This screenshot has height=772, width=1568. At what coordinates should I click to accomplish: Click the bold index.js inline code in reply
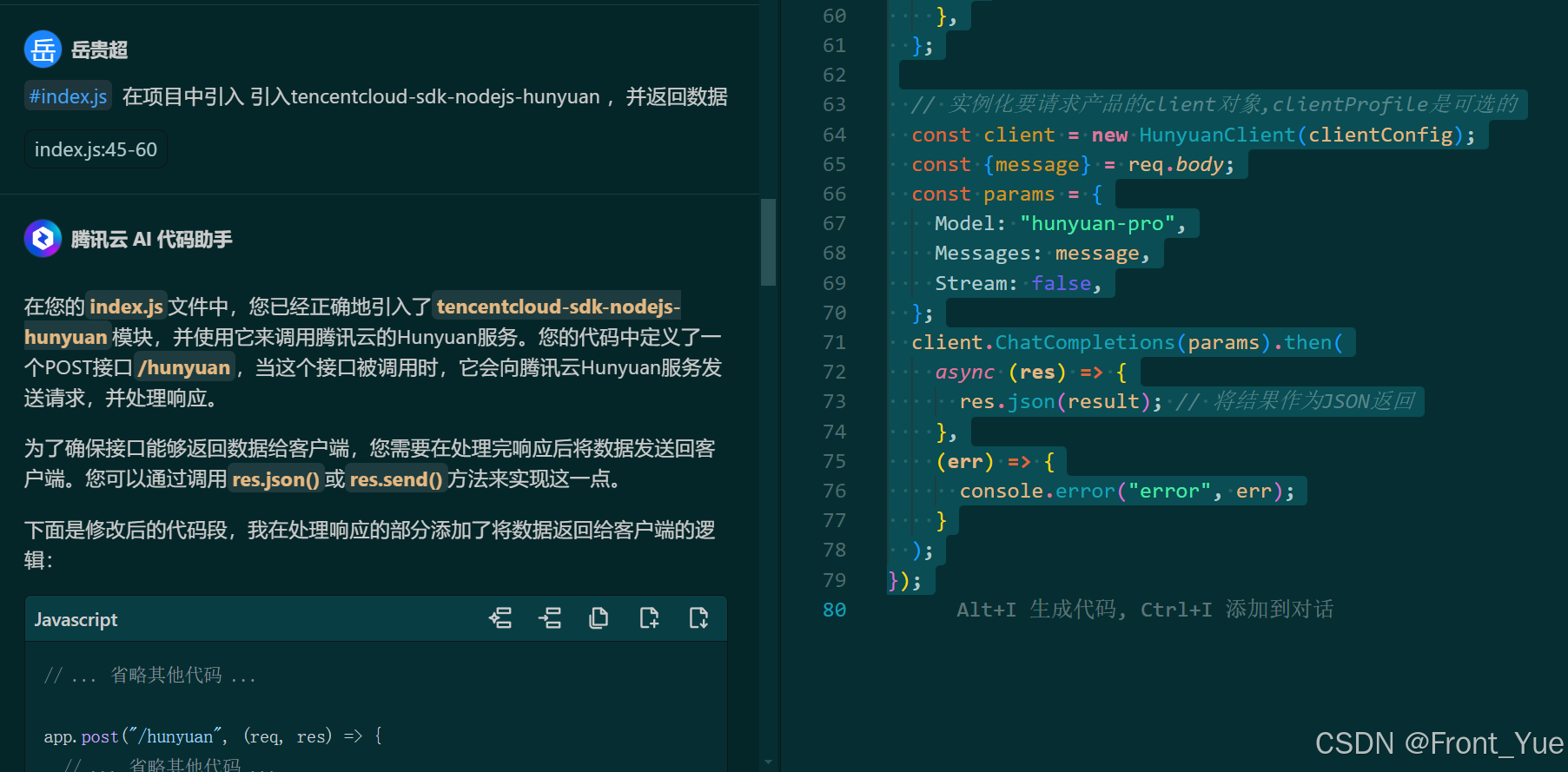[127, 307]
